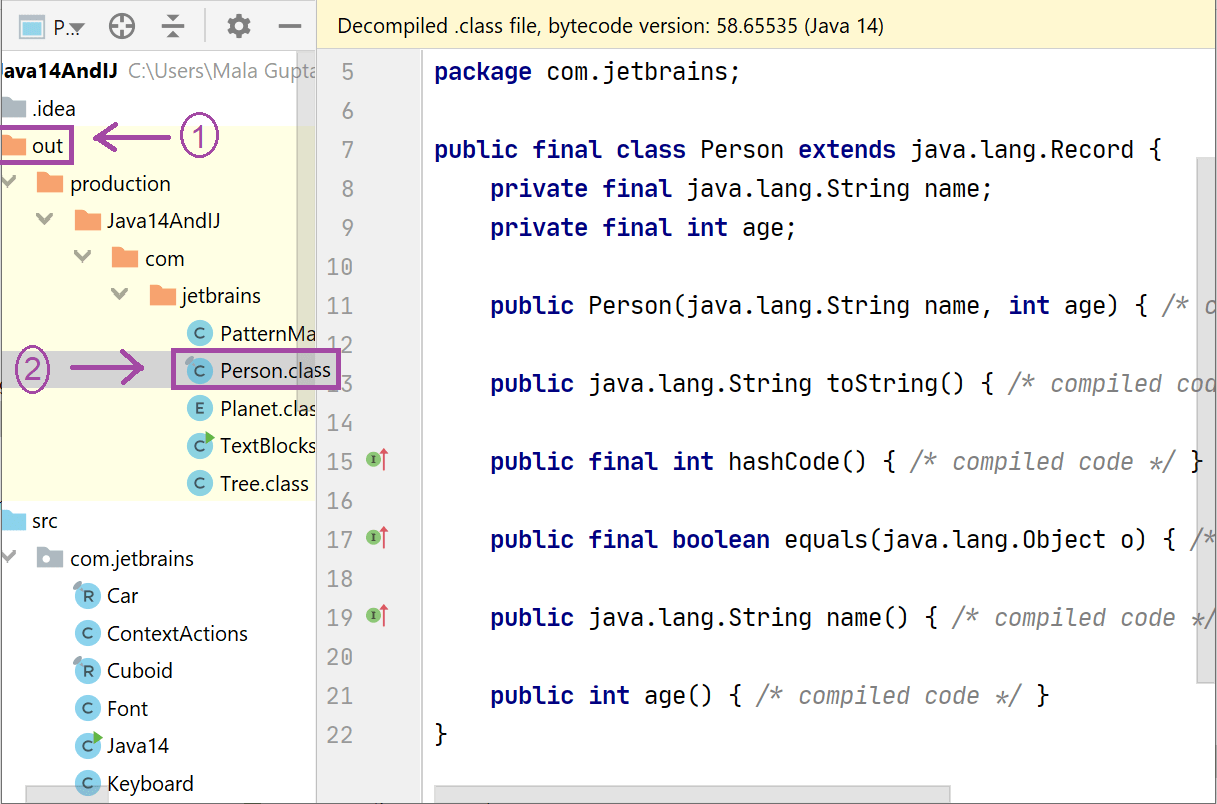Click the editor's vertical scrollbar
This screenshot has width=1217, height=804.
tap(1207, 420)
